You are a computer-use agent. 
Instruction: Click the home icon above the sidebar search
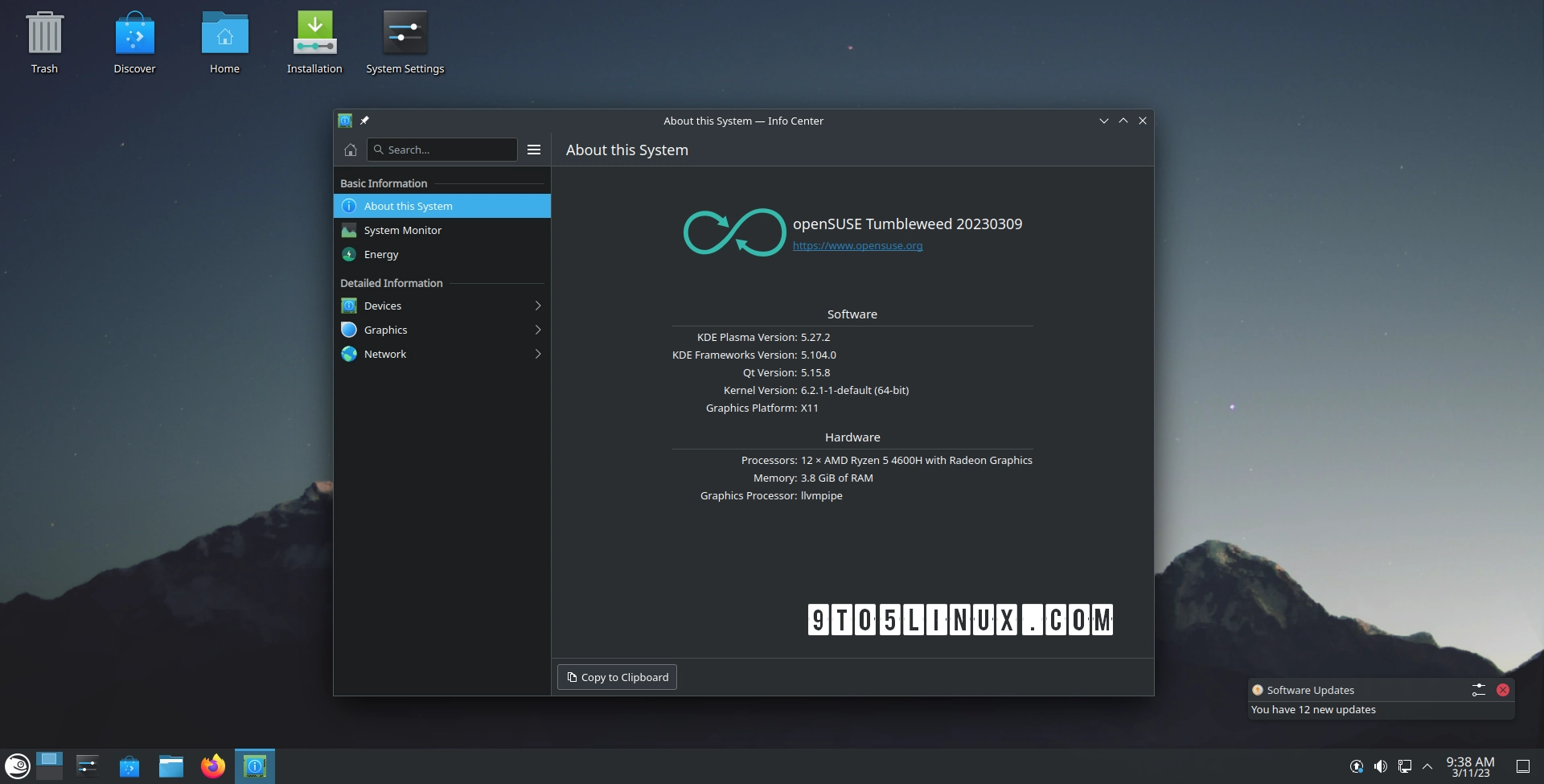(350, 150)
